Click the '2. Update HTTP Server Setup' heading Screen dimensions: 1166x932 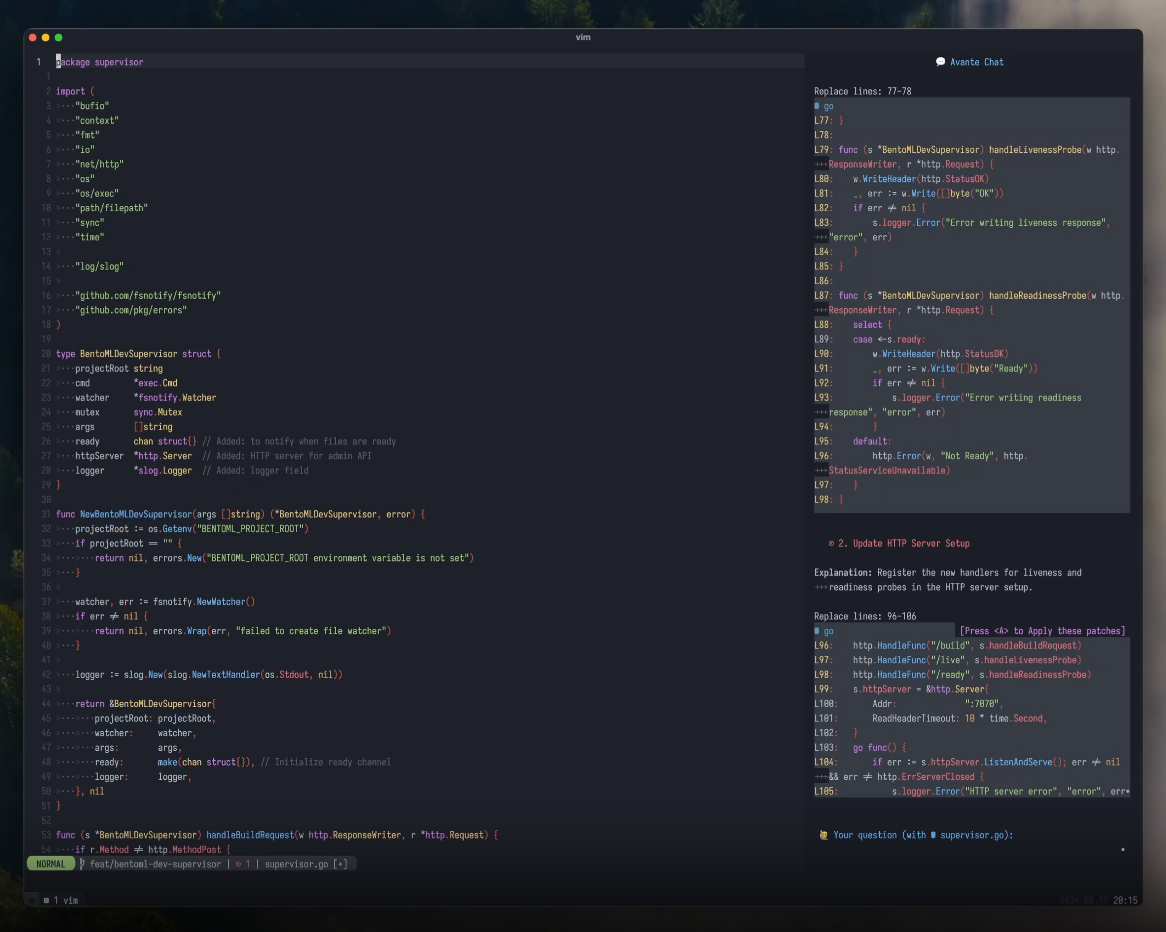pyautogui.click(x=904, y=543)
